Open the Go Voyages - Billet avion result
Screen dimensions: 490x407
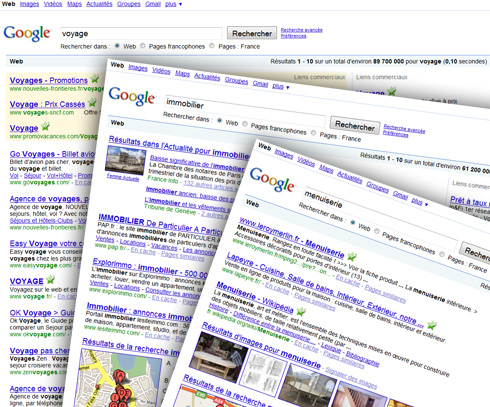point(52,154)
